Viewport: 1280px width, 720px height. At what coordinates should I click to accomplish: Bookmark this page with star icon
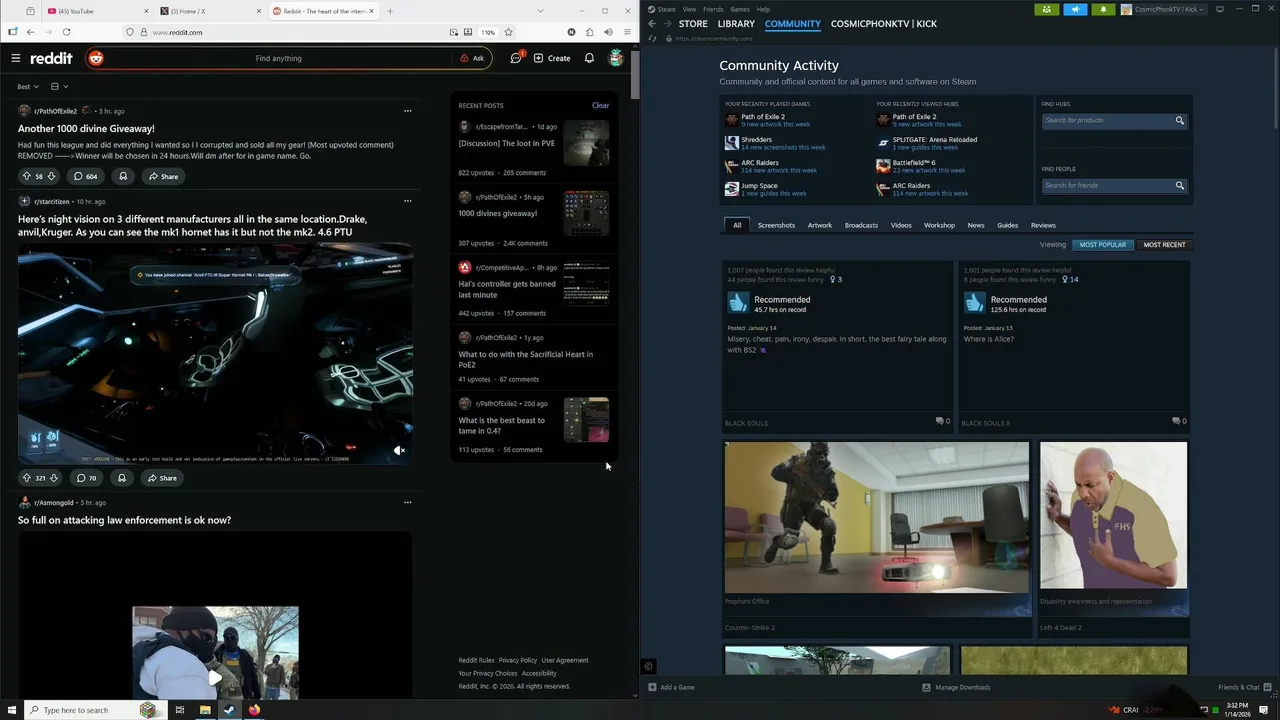tap(508, 32)
